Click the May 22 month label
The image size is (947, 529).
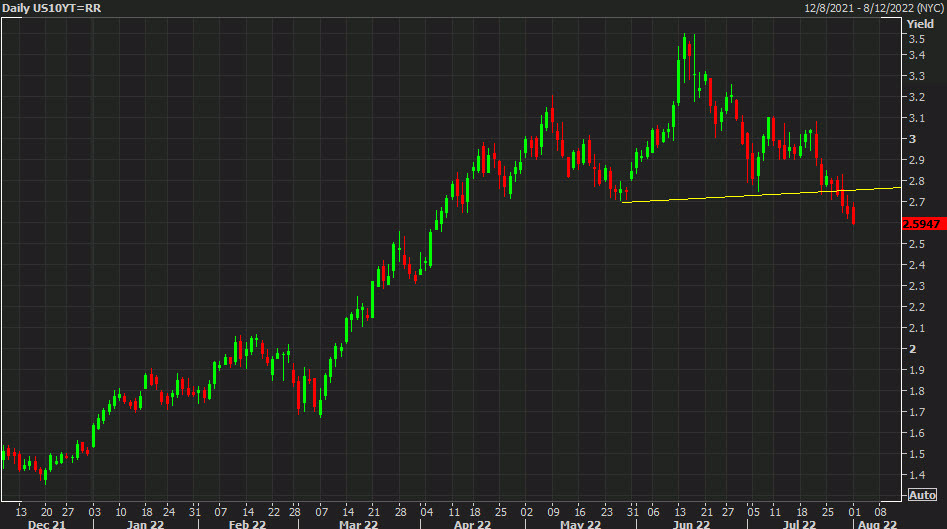click(x=580, y=524)
